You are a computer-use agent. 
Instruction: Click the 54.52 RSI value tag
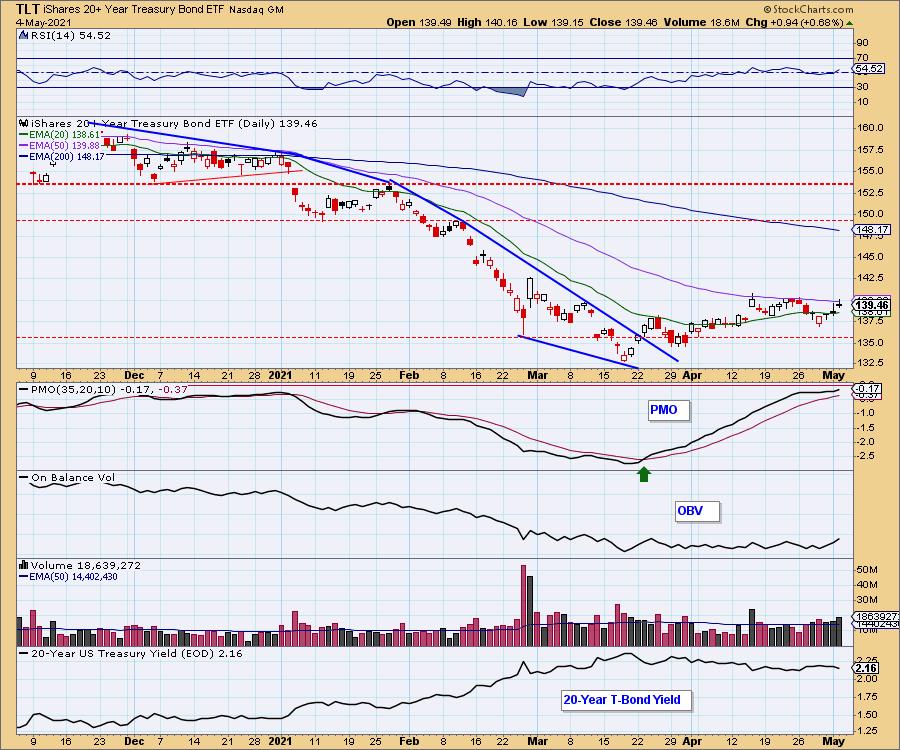click(869, 68)
